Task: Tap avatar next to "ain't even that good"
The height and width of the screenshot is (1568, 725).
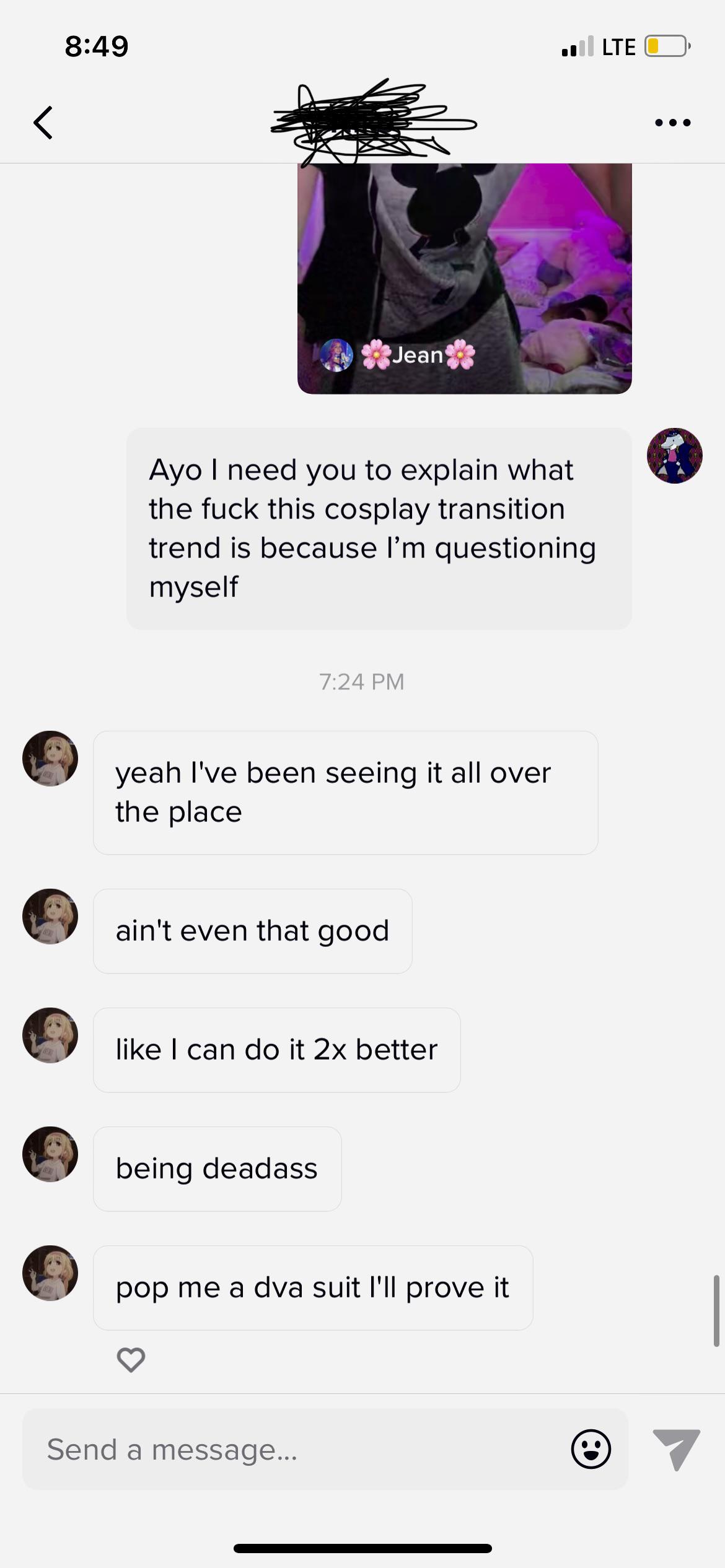Action: pyautogui.click(x=50, y=917)
